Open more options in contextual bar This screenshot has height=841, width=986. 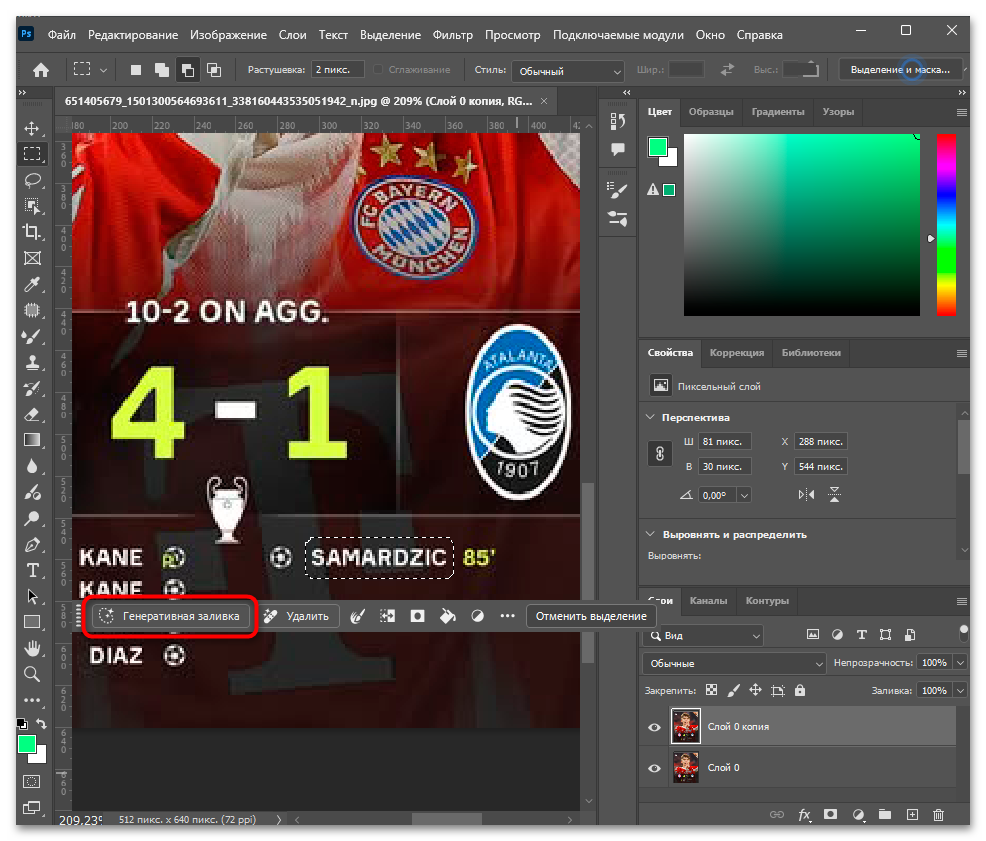pos(507,616)
